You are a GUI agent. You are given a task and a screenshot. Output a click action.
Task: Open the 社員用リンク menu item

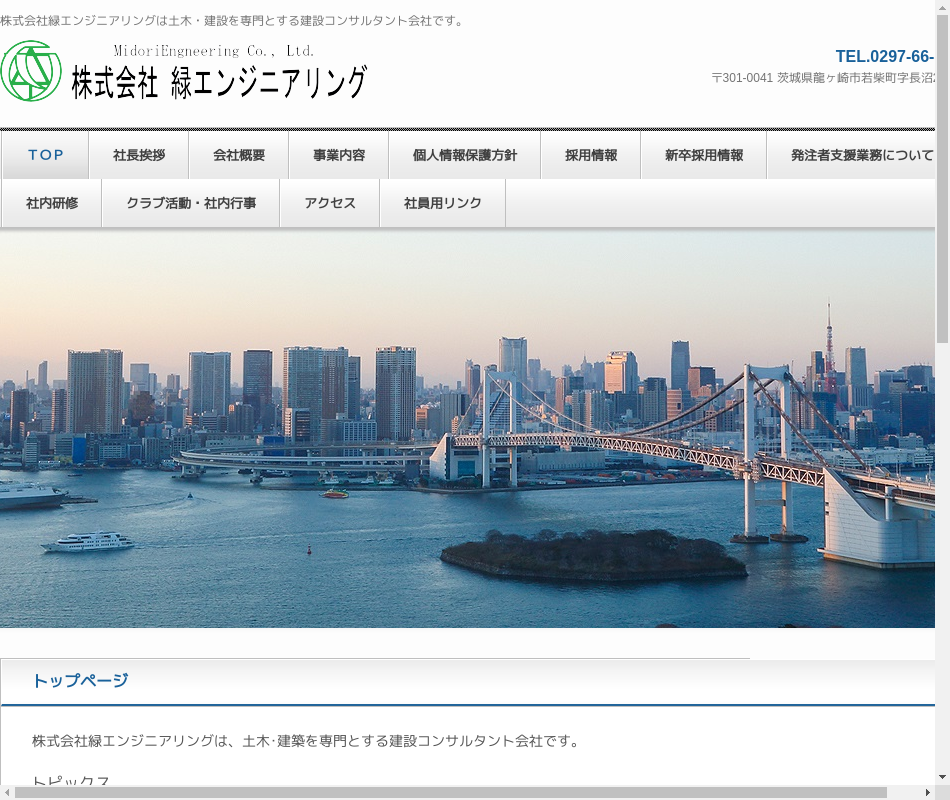[443, 203]
